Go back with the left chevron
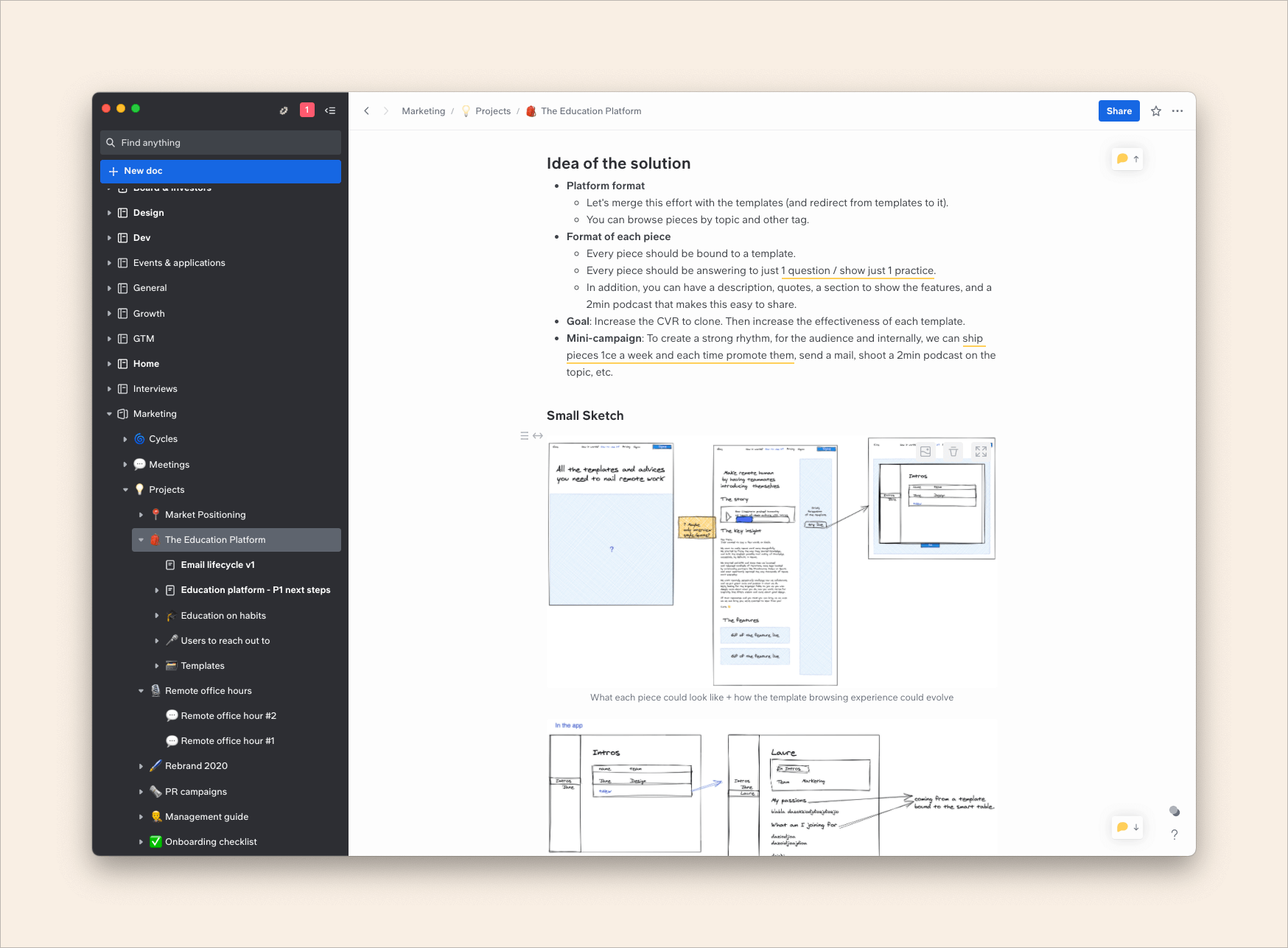Image resolution: width=1288 pixels, height=948 pixels. [366, 111]
